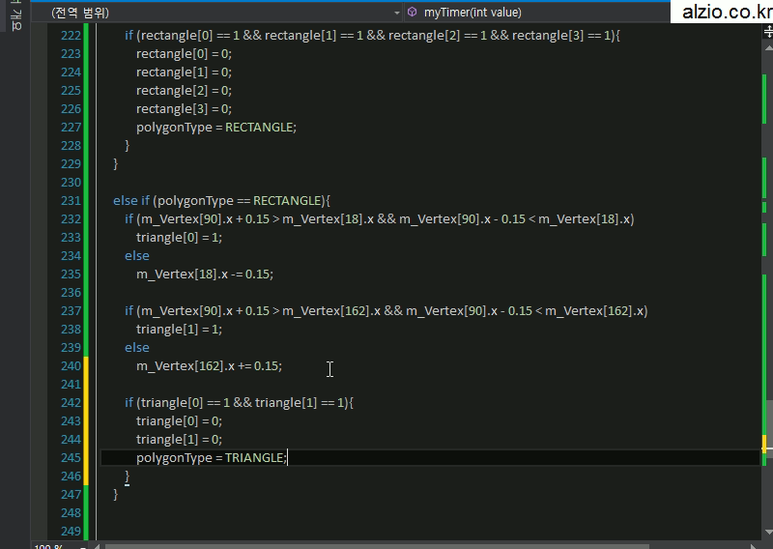The height and width of the screenshot is (549, 773).
Task: Click the polygonType = RECTANGLE; statement
Action: [x=216, y=127]
